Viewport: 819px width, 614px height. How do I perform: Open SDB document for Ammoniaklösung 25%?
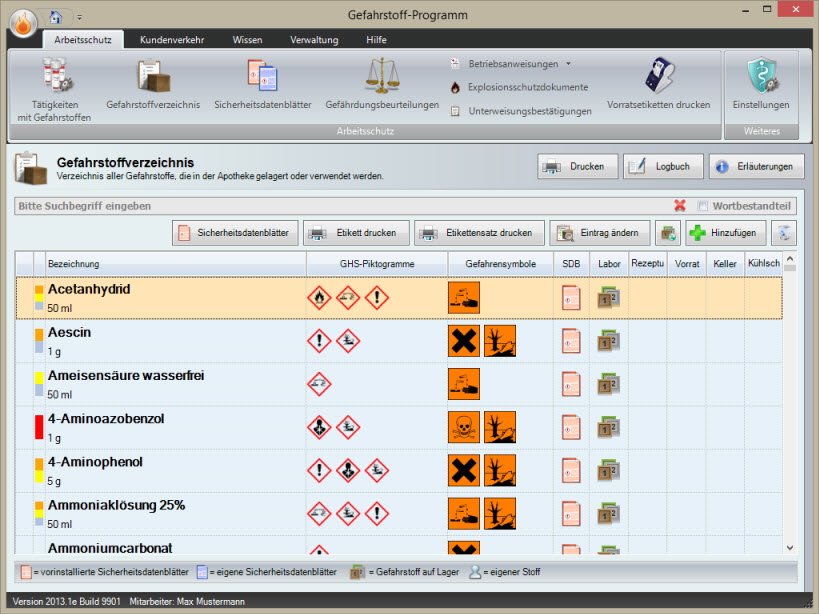pos(571,514)
